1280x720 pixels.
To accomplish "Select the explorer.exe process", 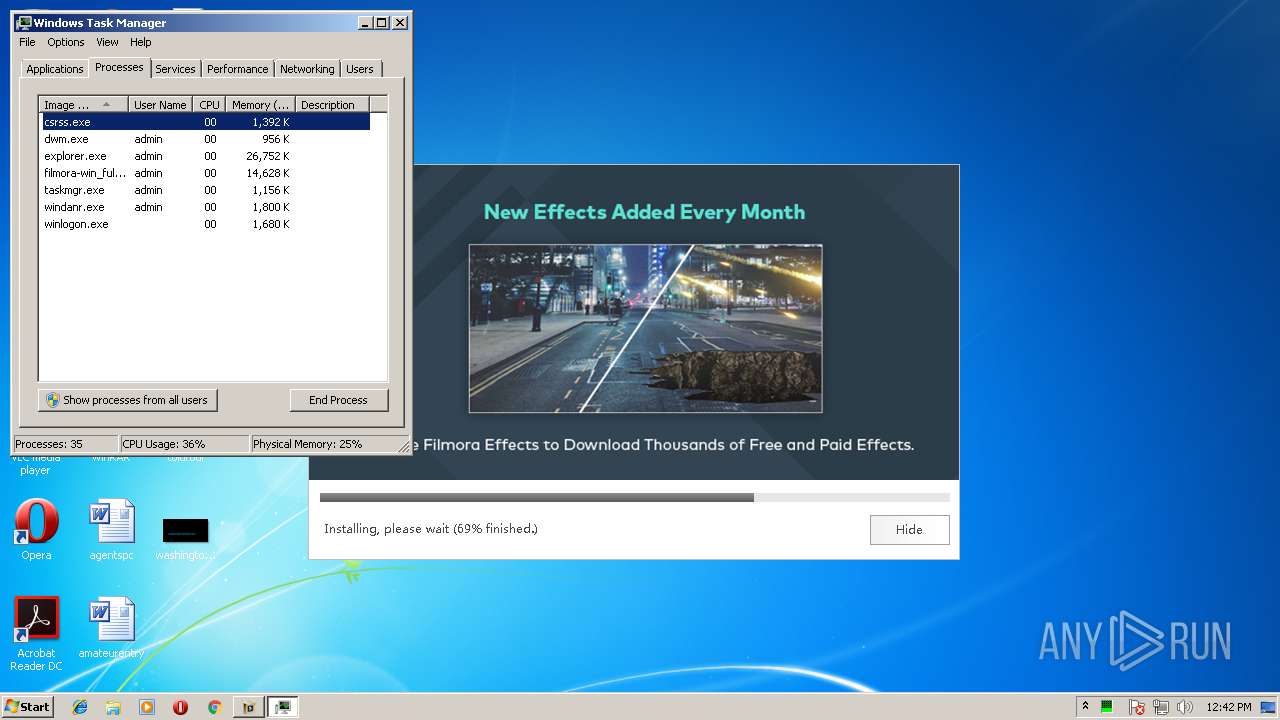I will [x=205, y=156].
